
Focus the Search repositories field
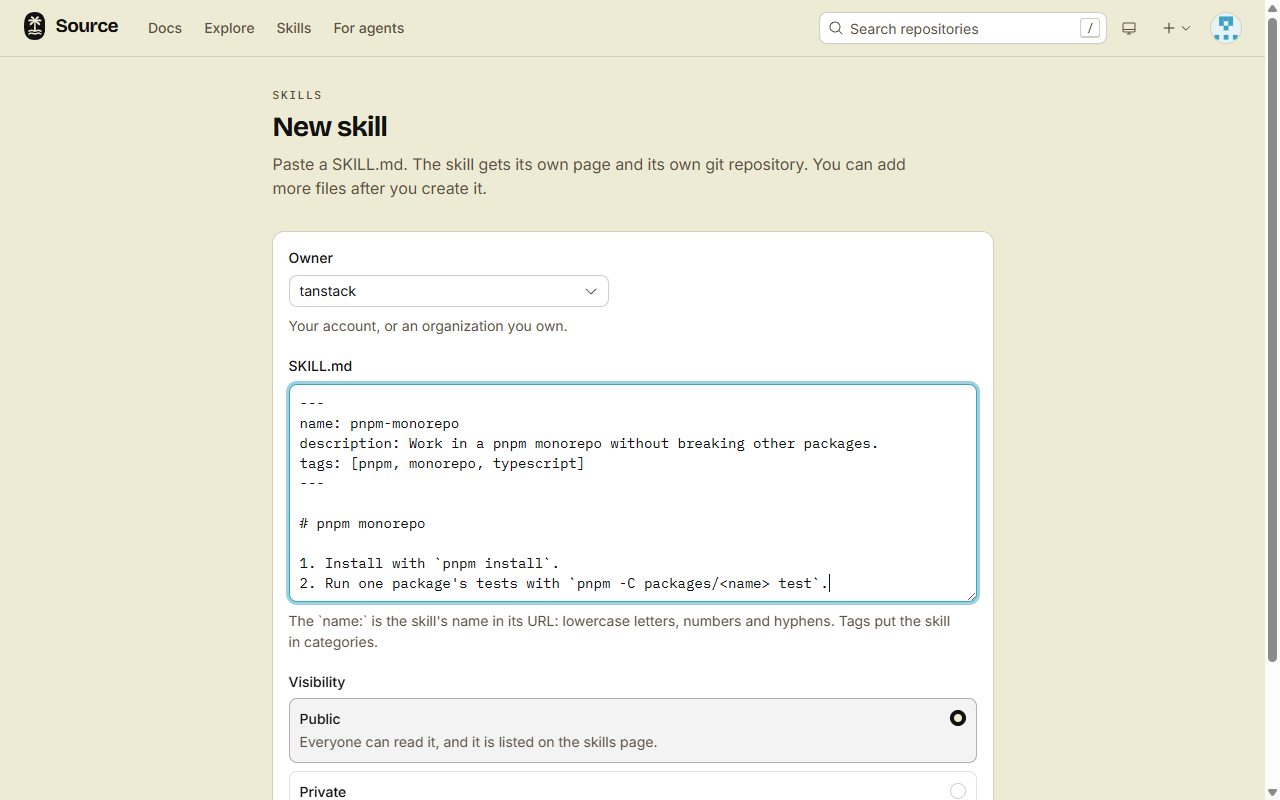click(962, 28)
